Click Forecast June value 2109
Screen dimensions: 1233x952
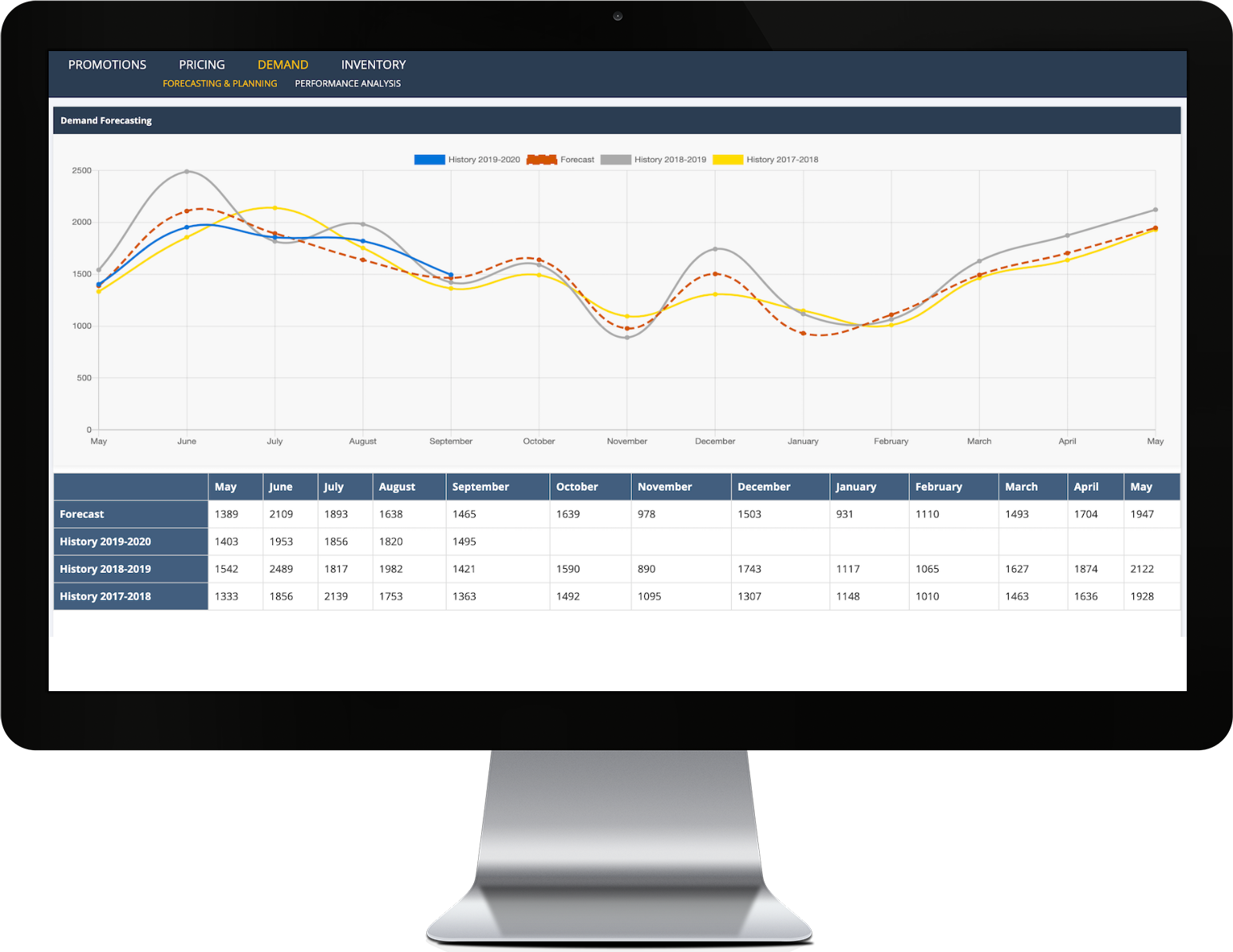pos(282,514)
